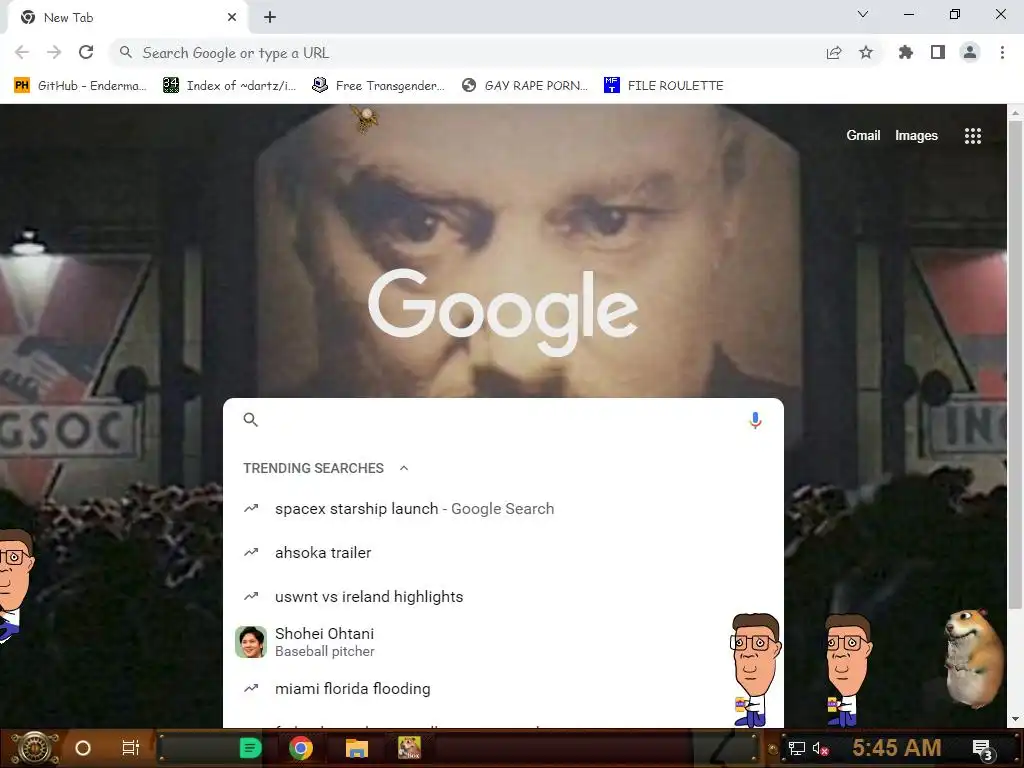The image size is (1024, 768).
Task: Open a new tab with the plus button
Action: click(270, 18)
